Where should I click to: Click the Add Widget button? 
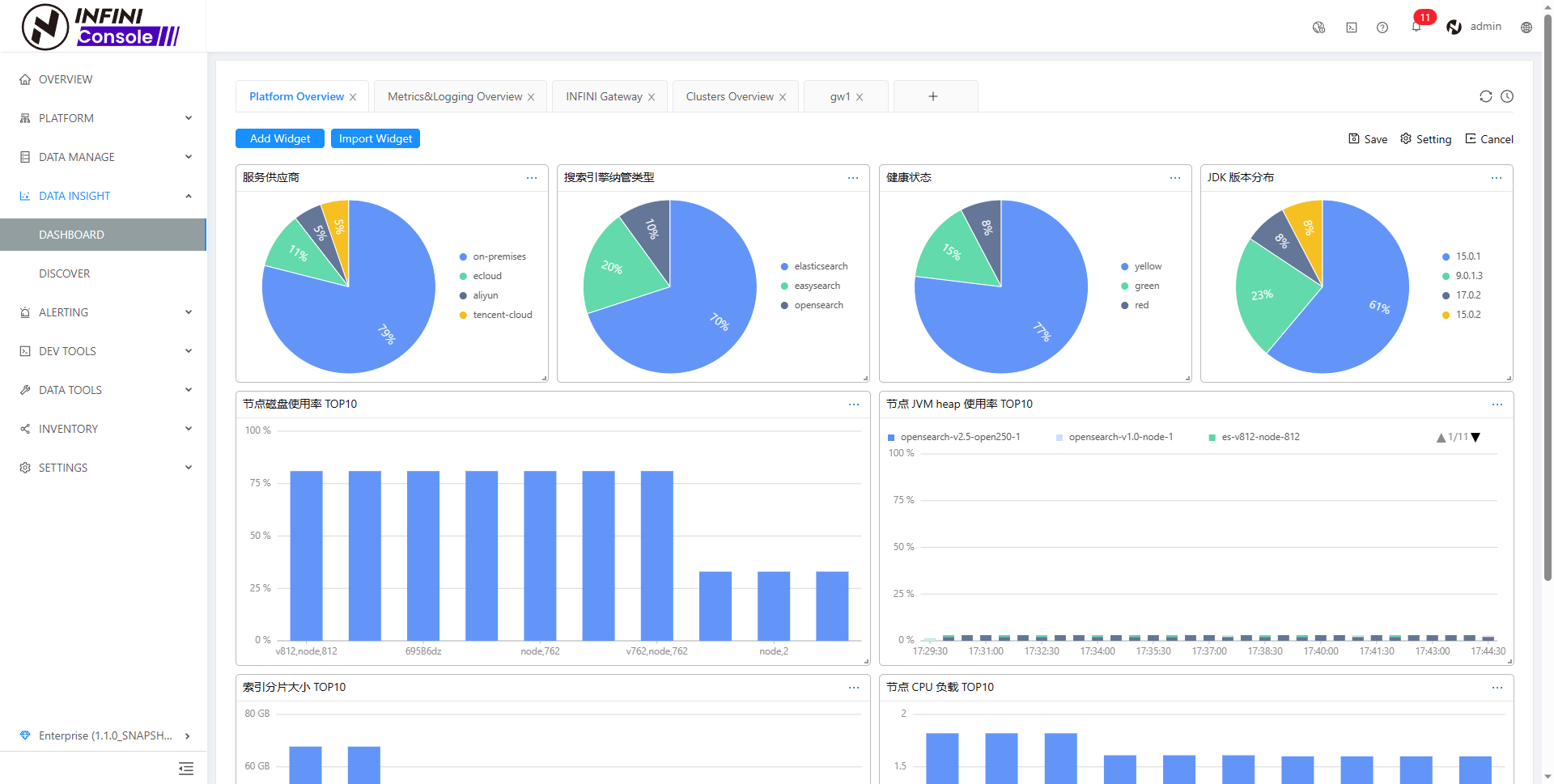(280, 138)
